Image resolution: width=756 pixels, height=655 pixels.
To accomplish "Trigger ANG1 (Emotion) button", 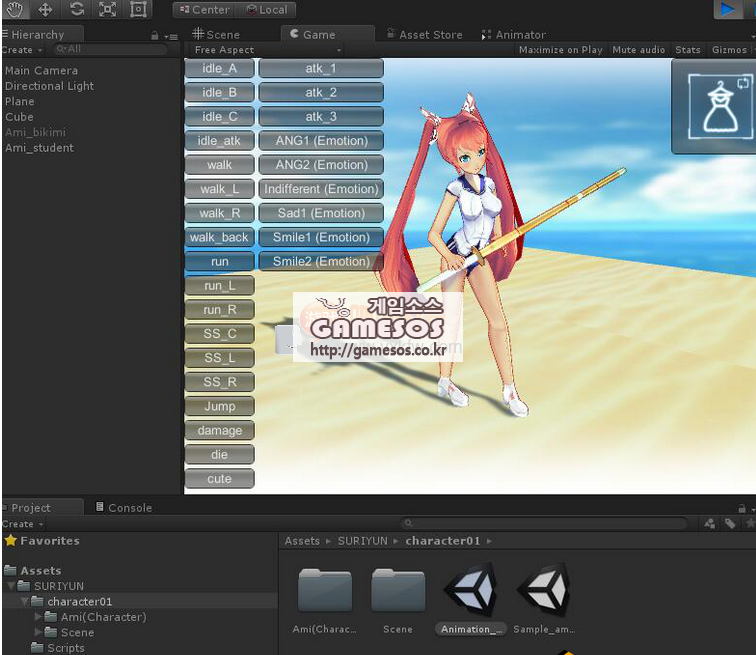I will point(321,141).
